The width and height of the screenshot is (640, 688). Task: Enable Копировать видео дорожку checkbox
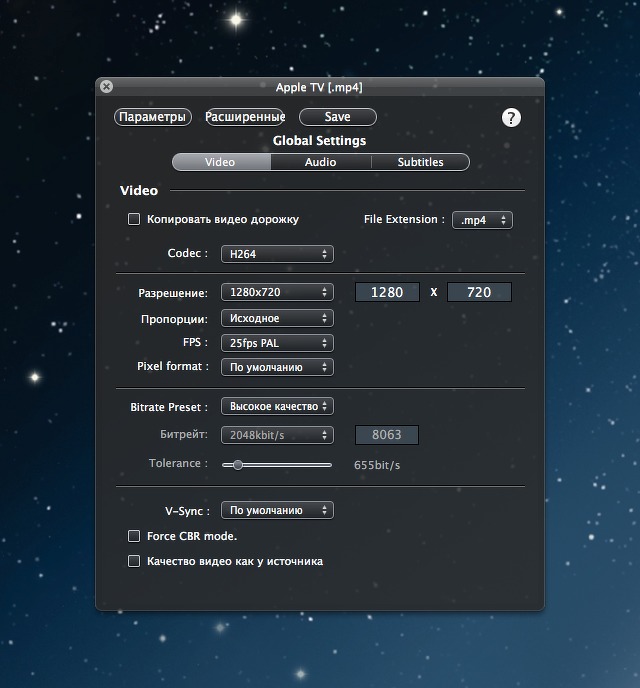[134, 219]
